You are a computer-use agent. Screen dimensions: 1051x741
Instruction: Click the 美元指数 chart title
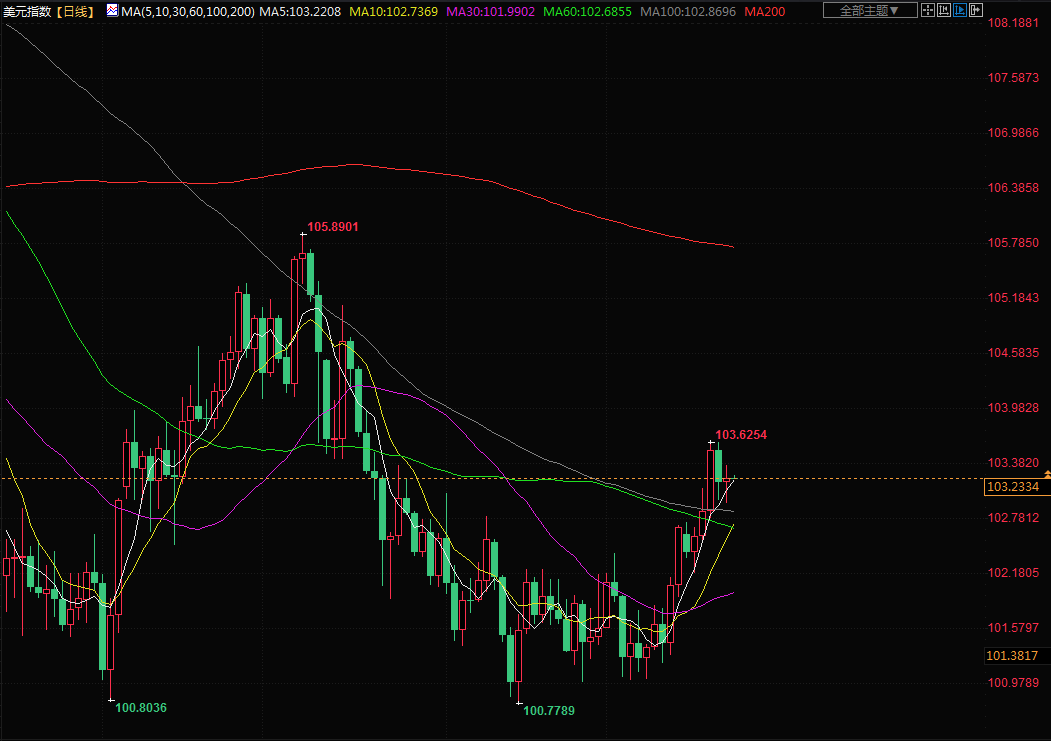click(26, 11)
